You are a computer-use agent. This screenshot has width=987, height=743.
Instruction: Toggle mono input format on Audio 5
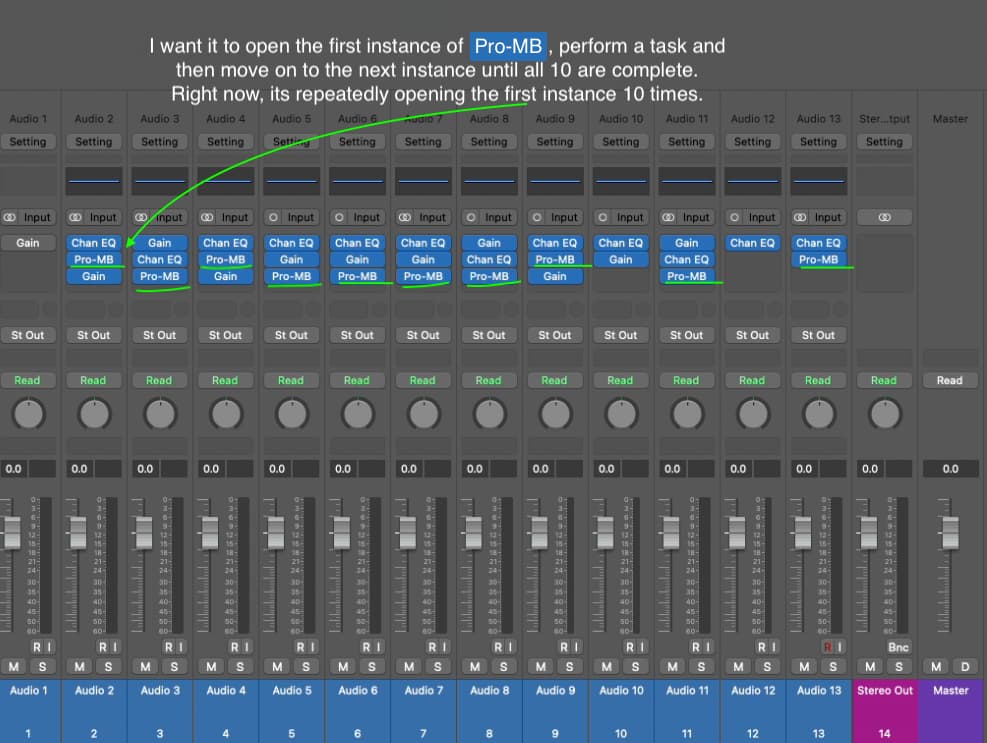coord(273,217)
